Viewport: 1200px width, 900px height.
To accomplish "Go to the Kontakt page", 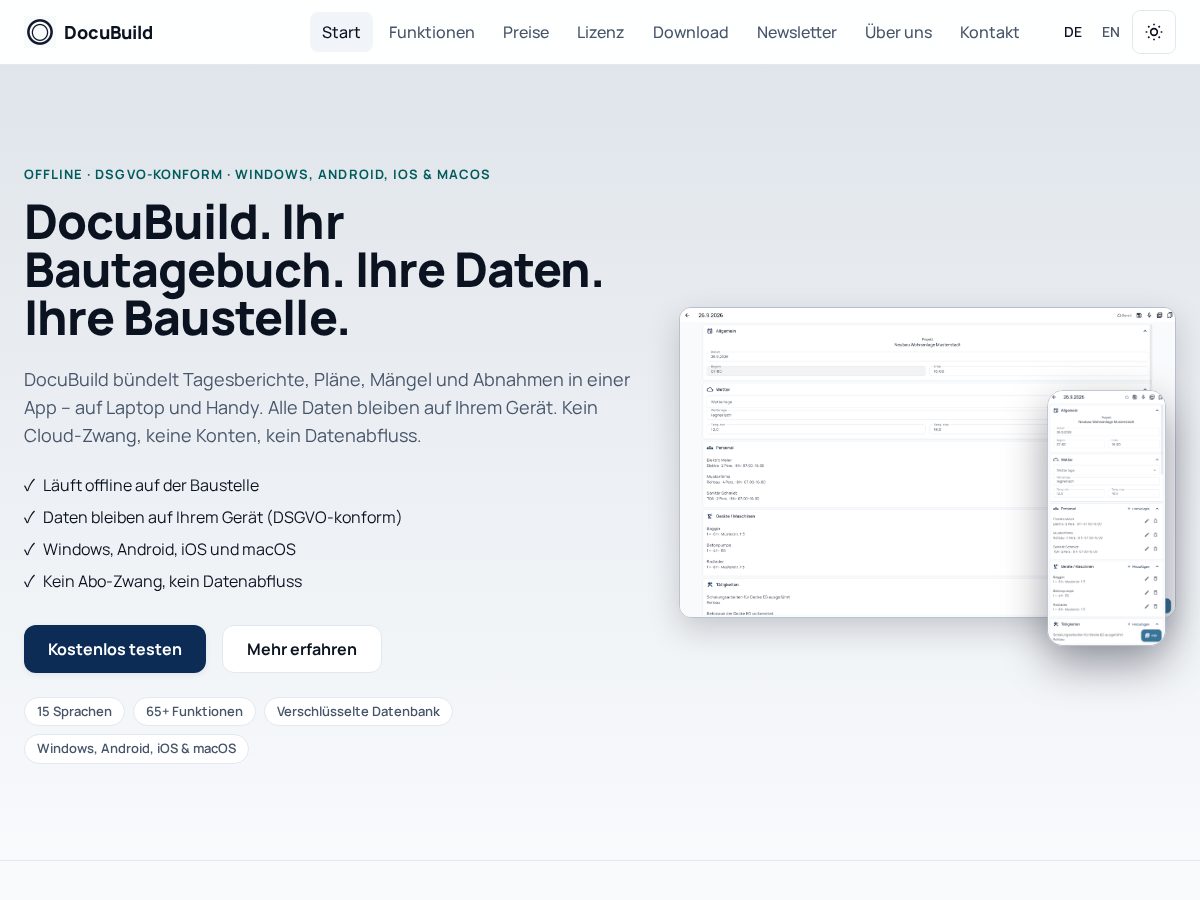I will point(990,32).
